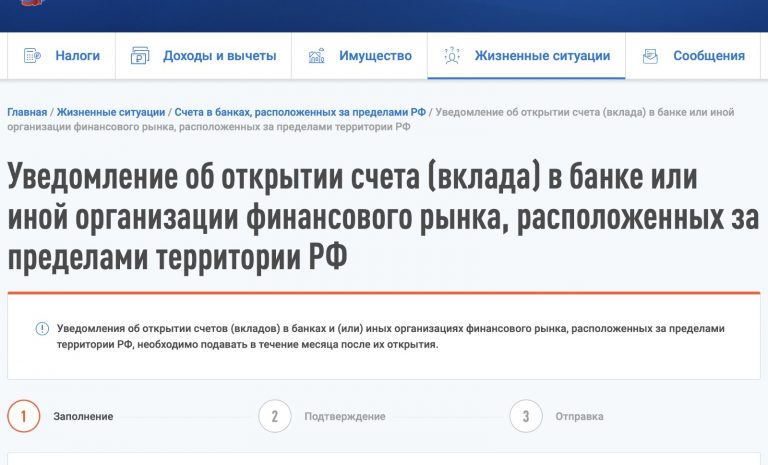Screen dimensions: 768x465
Task: Follow the Жизненные ситуации breadcrumb link
Action: (111, 112)
